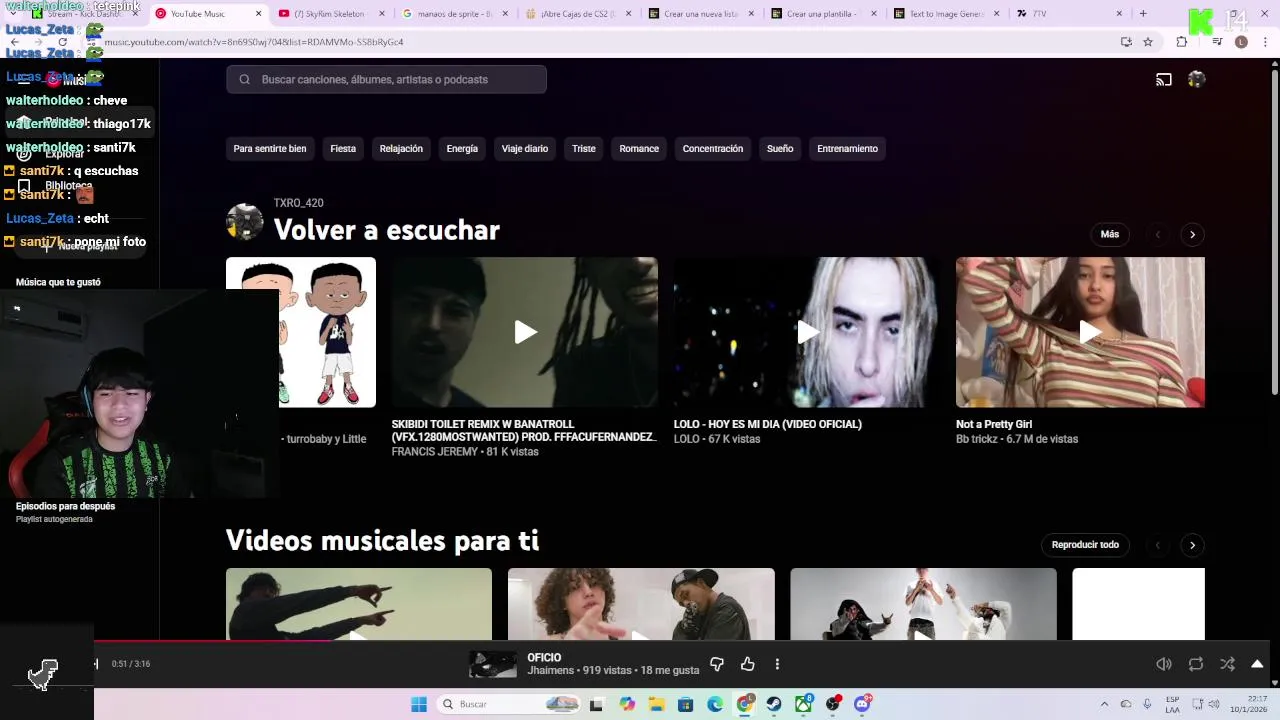The image size is (1280, 720).
Task: Show previous items in Videos musicales carousel
Action: click(x=1158, y=545)
